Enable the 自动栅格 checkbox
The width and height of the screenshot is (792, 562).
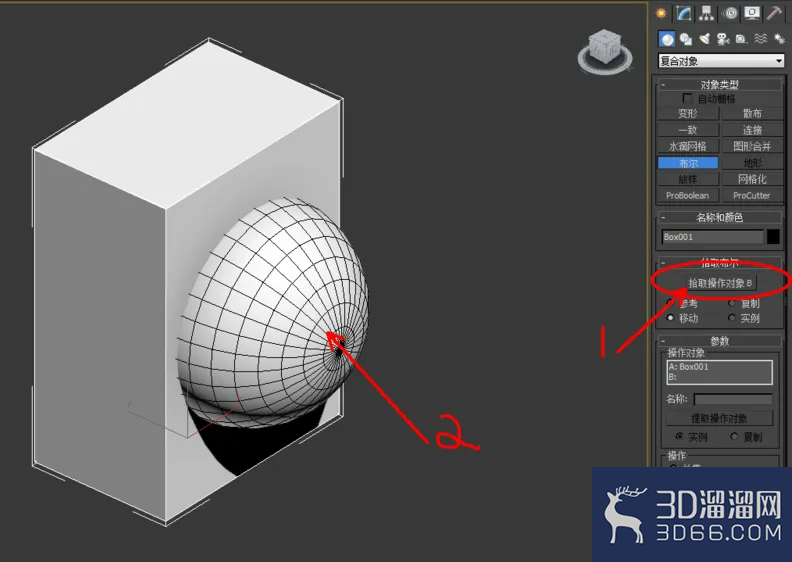click(687, 98)
